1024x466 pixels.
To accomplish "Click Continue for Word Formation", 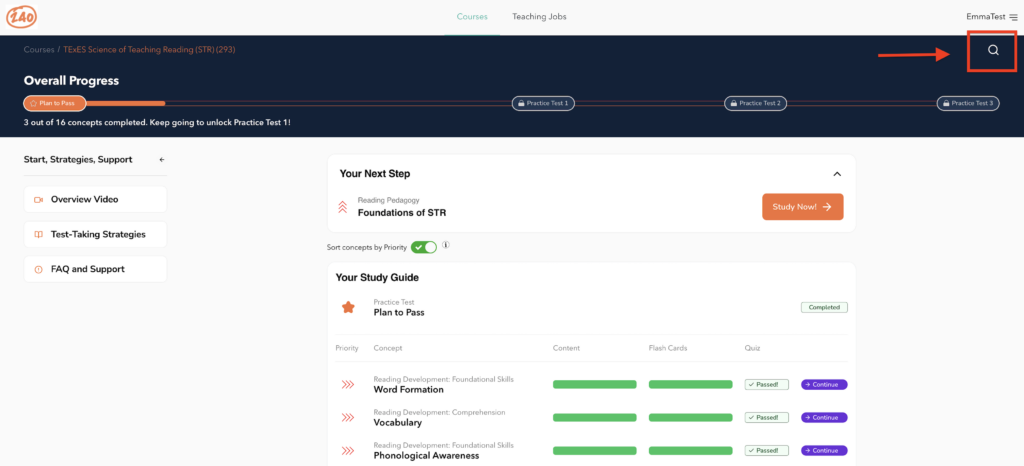I will pos(824,384).
